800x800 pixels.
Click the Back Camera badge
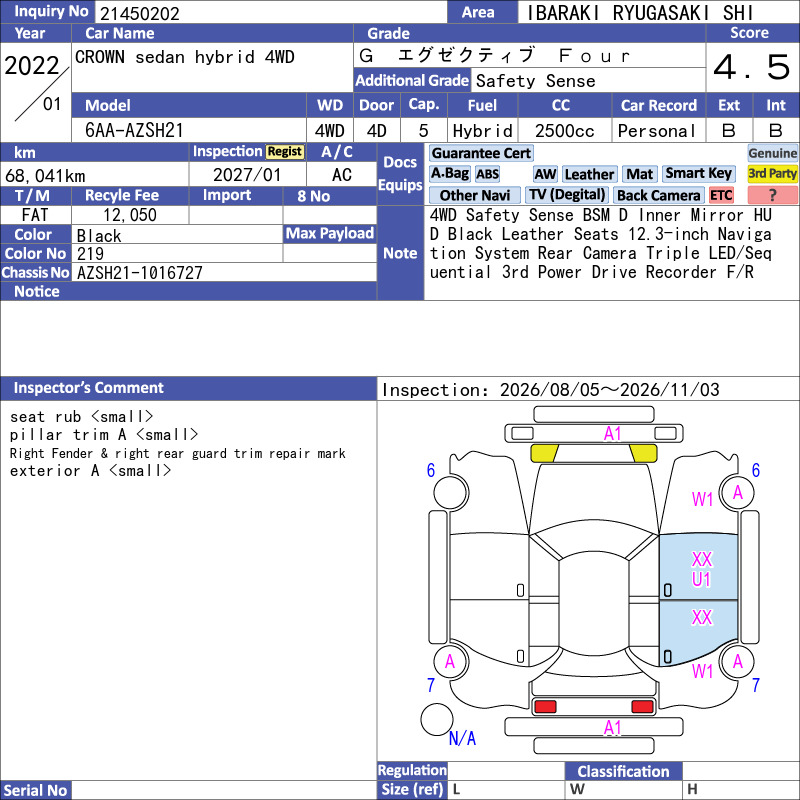click(659, 195)
